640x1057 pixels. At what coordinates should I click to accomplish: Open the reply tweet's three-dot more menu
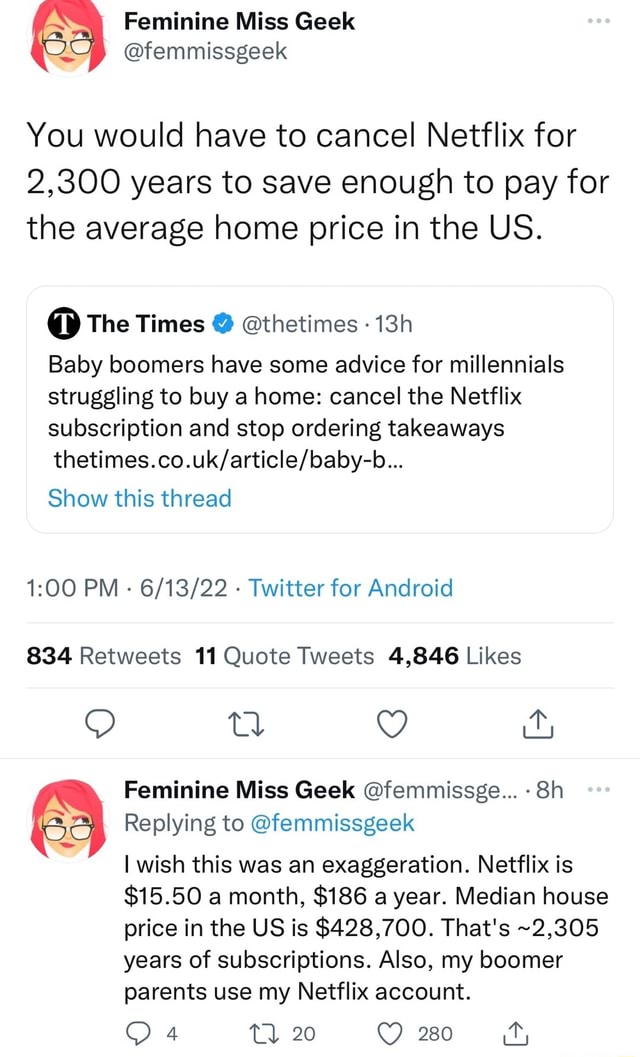click(601, 788)
